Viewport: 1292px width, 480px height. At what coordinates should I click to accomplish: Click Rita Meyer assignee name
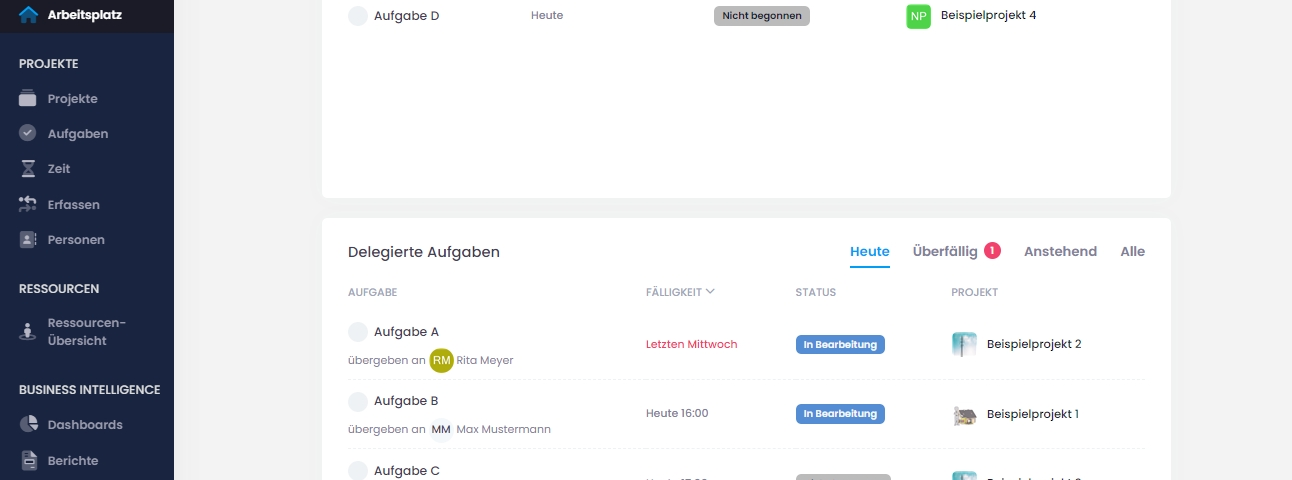[x=484, y=360]
